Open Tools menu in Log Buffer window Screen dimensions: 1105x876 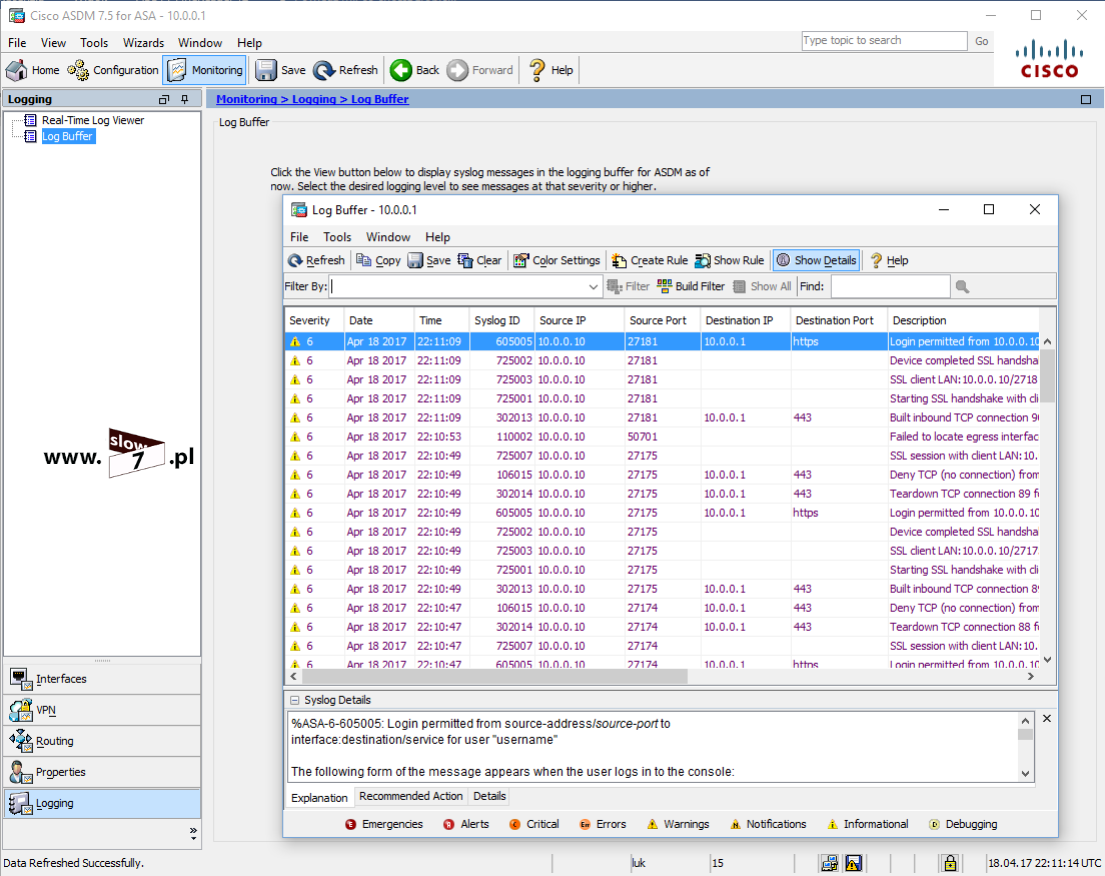coord(337,237)
